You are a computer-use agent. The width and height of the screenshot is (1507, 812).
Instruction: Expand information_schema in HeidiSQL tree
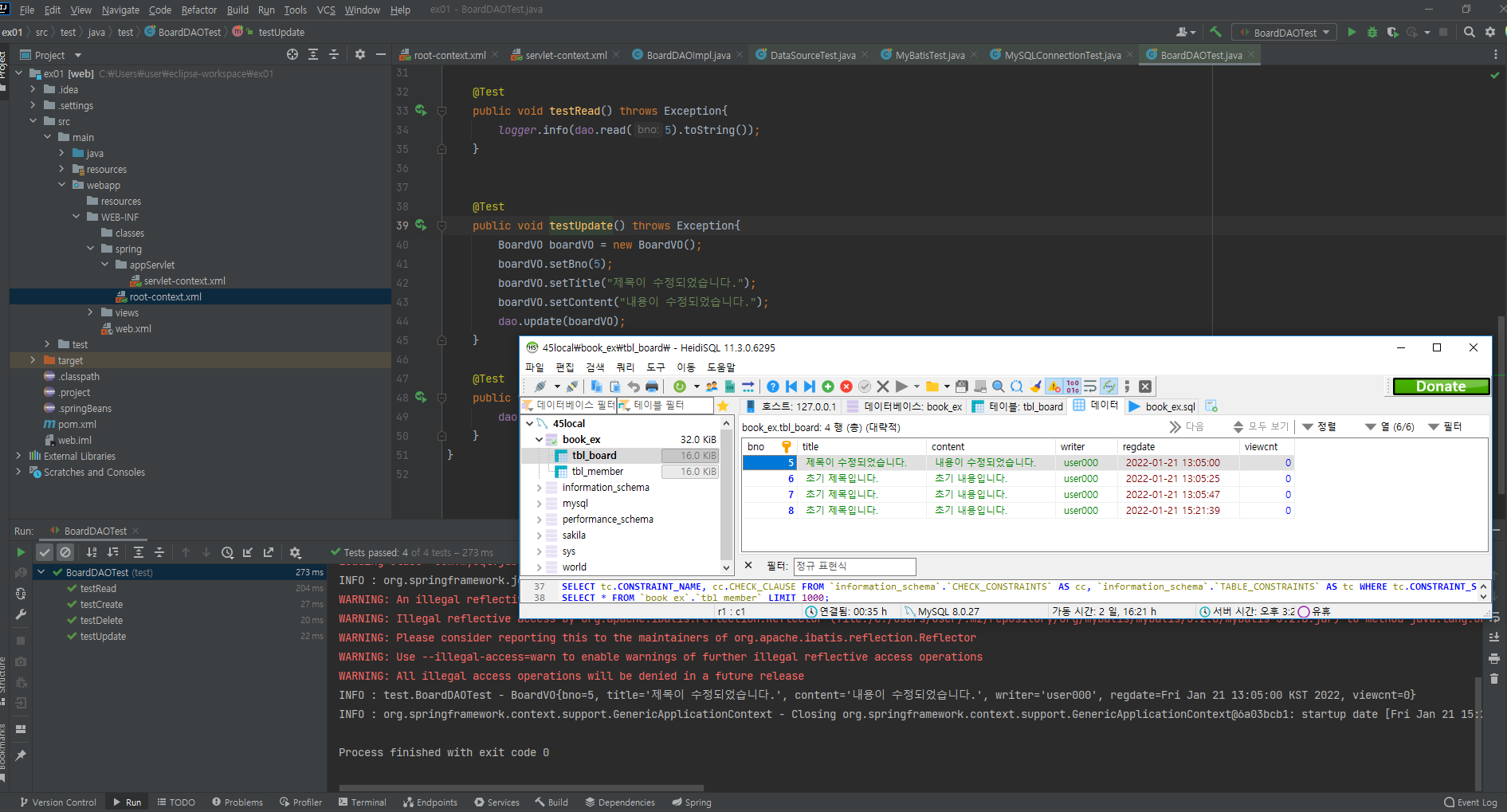pos(540,487)
